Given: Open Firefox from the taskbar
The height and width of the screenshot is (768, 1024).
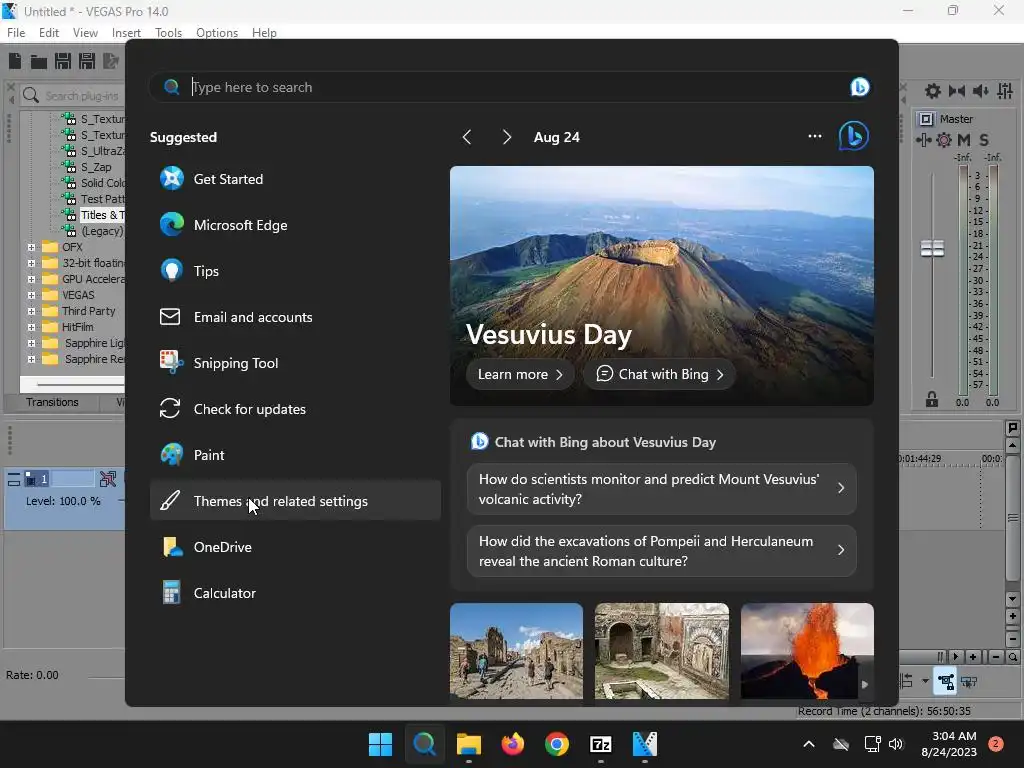Looking at the screenshot, I should coord(513,744).
